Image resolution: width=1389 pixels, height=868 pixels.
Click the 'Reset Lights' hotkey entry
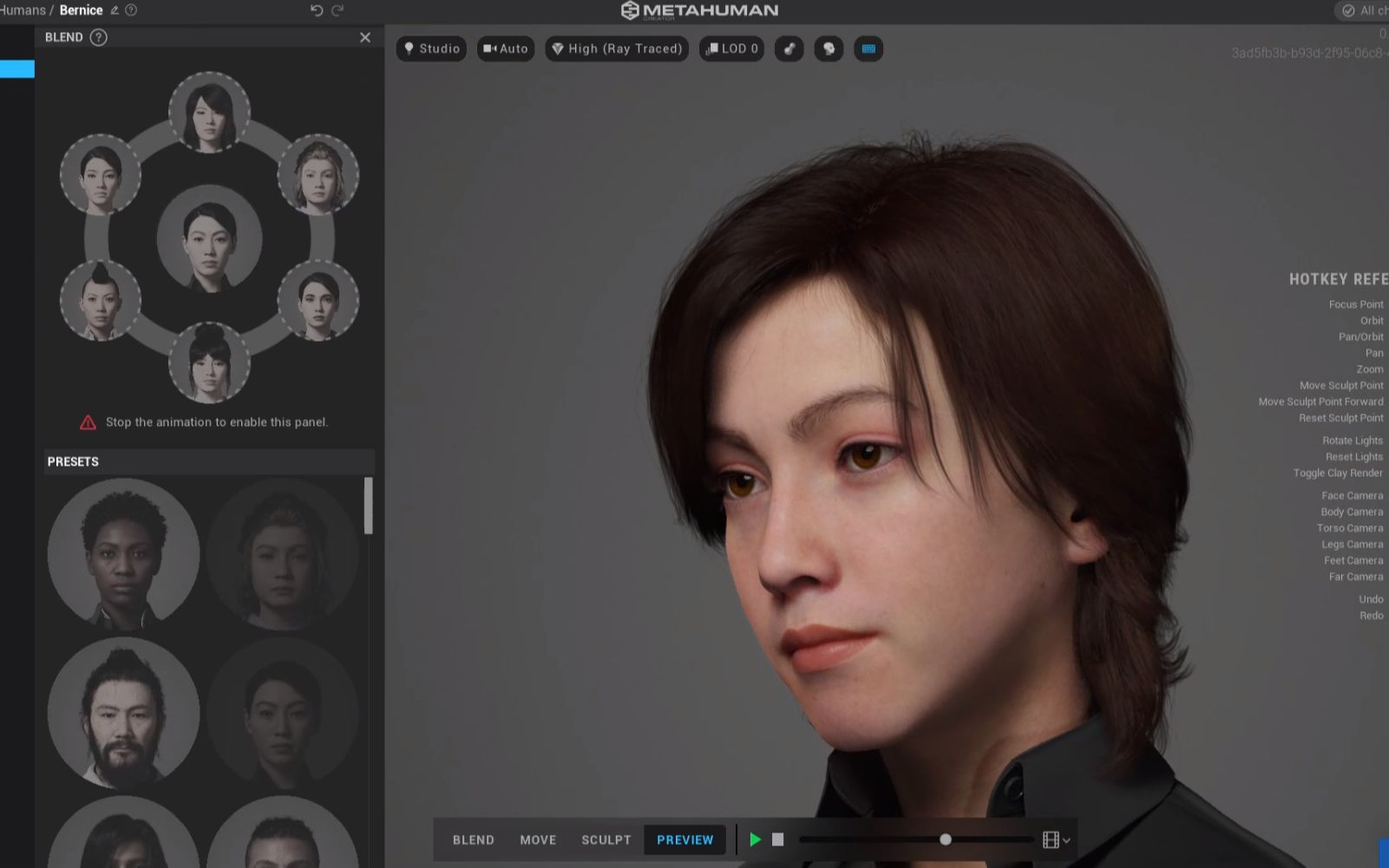(x=1354, y=457)
